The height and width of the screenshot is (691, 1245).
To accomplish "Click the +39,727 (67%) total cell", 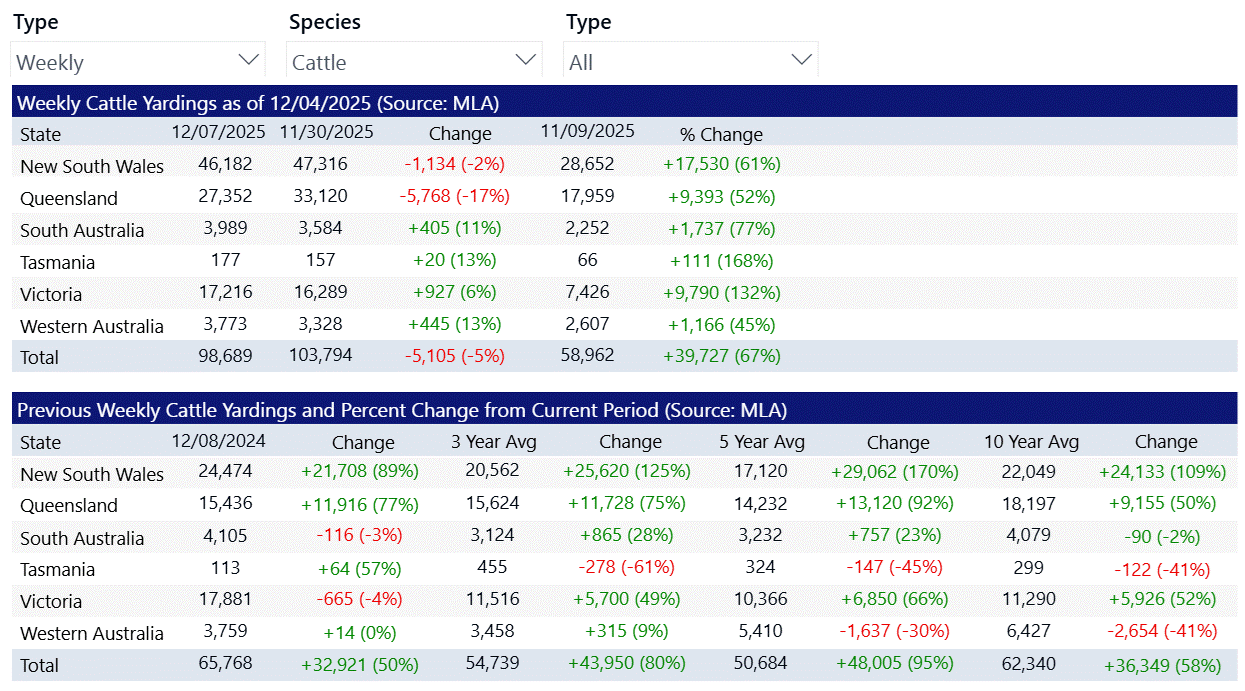I will (x=722, y=355).
